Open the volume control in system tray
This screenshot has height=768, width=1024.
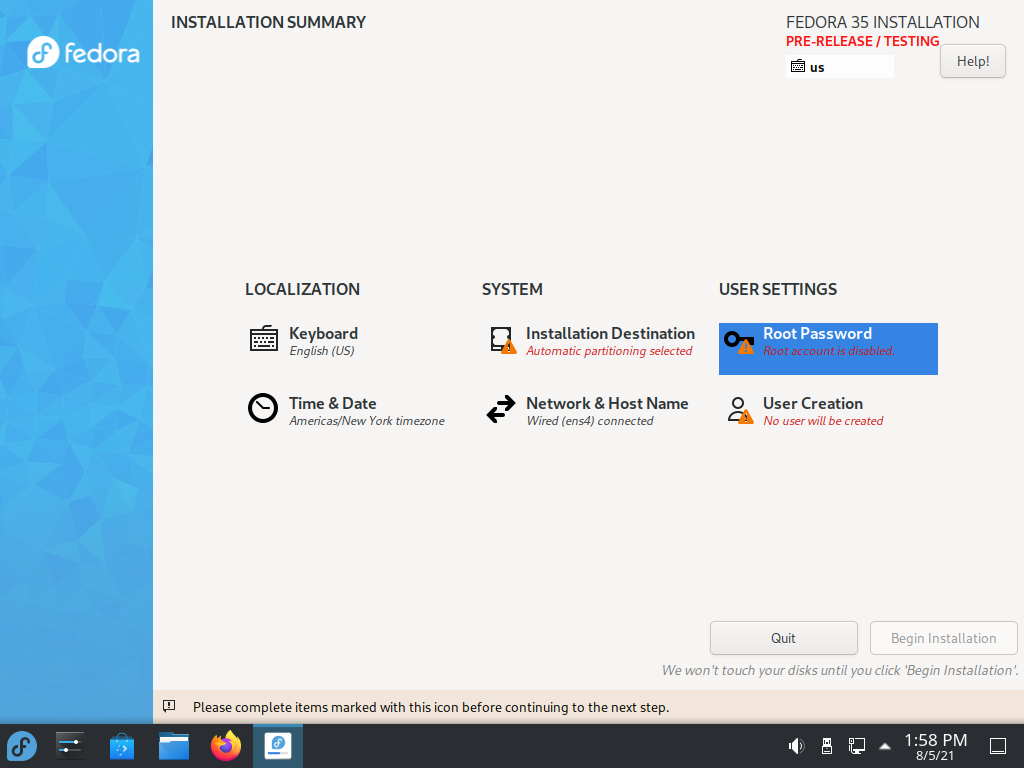[x=796, y=746]
